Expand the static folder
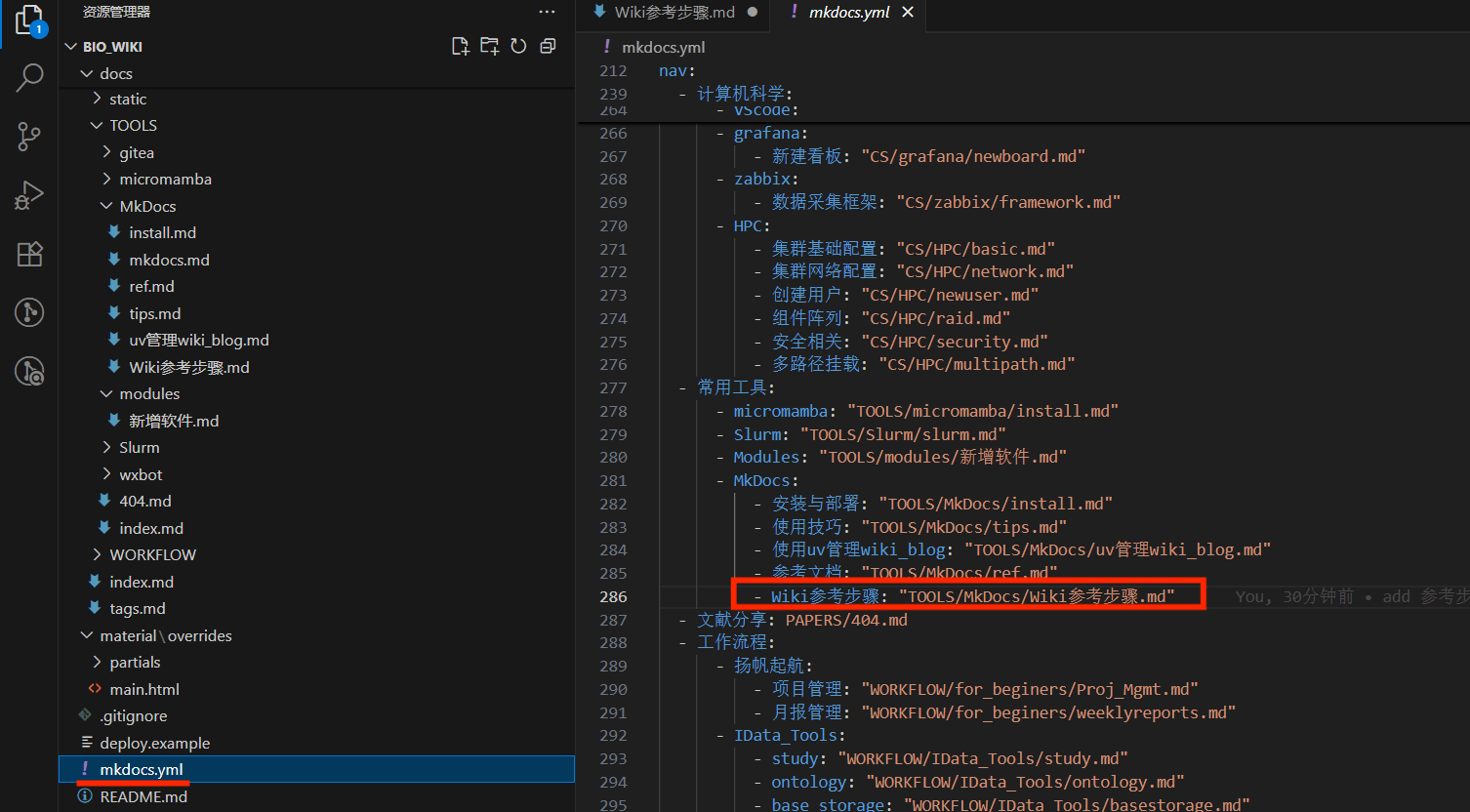The width and height of the screenshot is (1470, 812). click(128, 99)
